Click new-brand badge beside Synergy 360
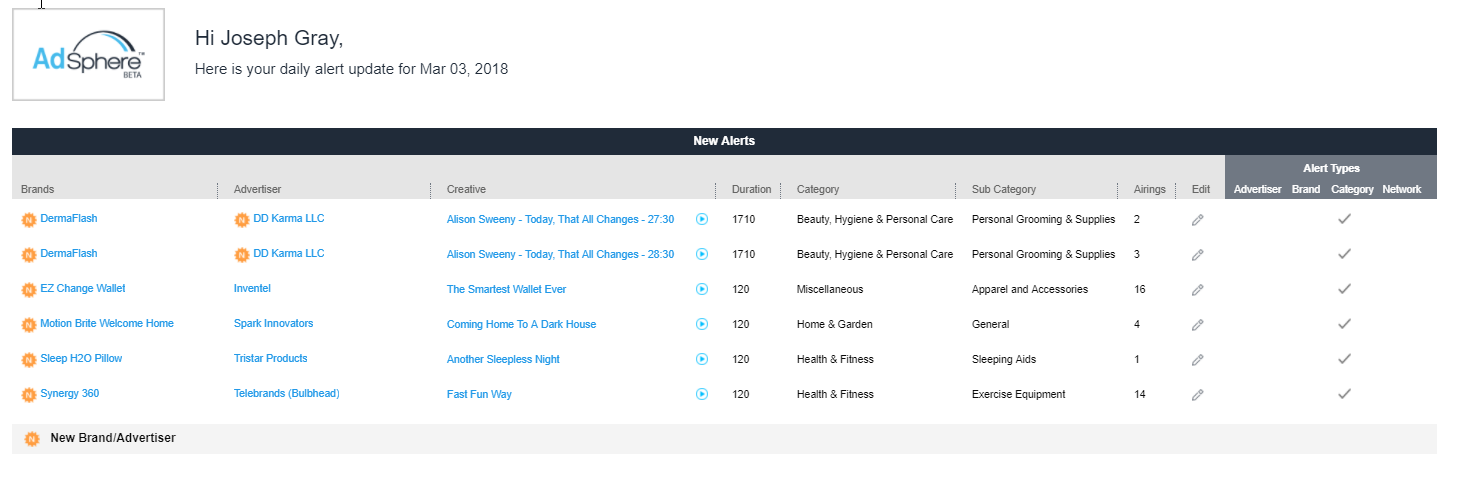Viewport: 1466px width, 486px height. [x=29, y=395]
